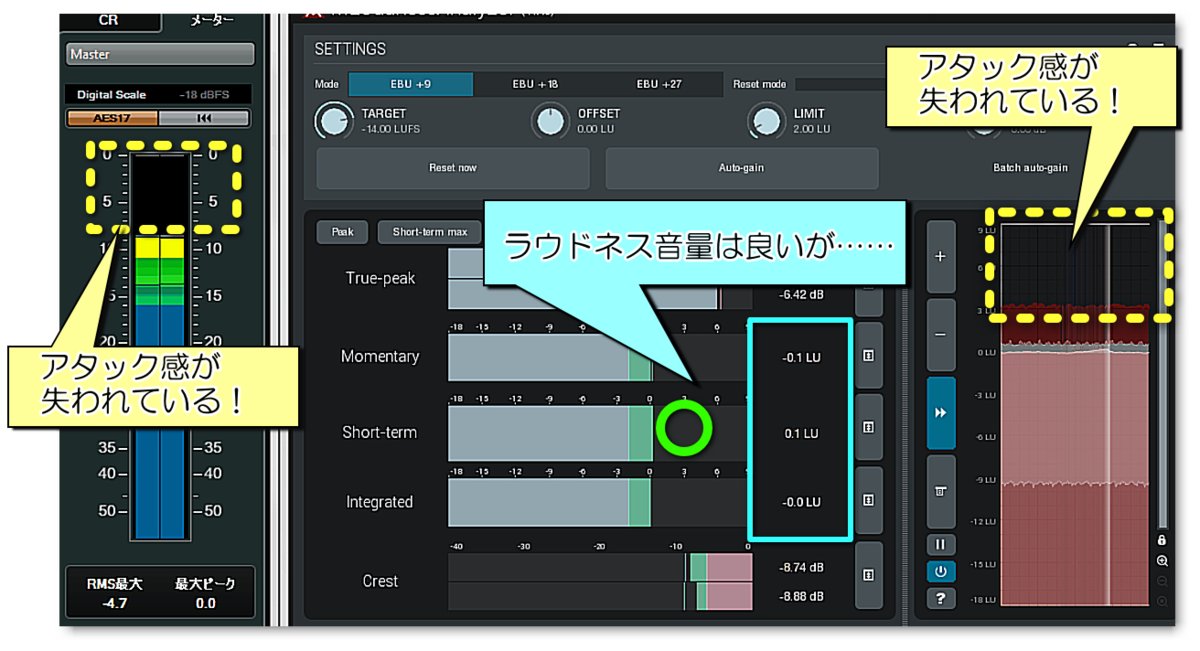Click the Momentary row options button

868,355
